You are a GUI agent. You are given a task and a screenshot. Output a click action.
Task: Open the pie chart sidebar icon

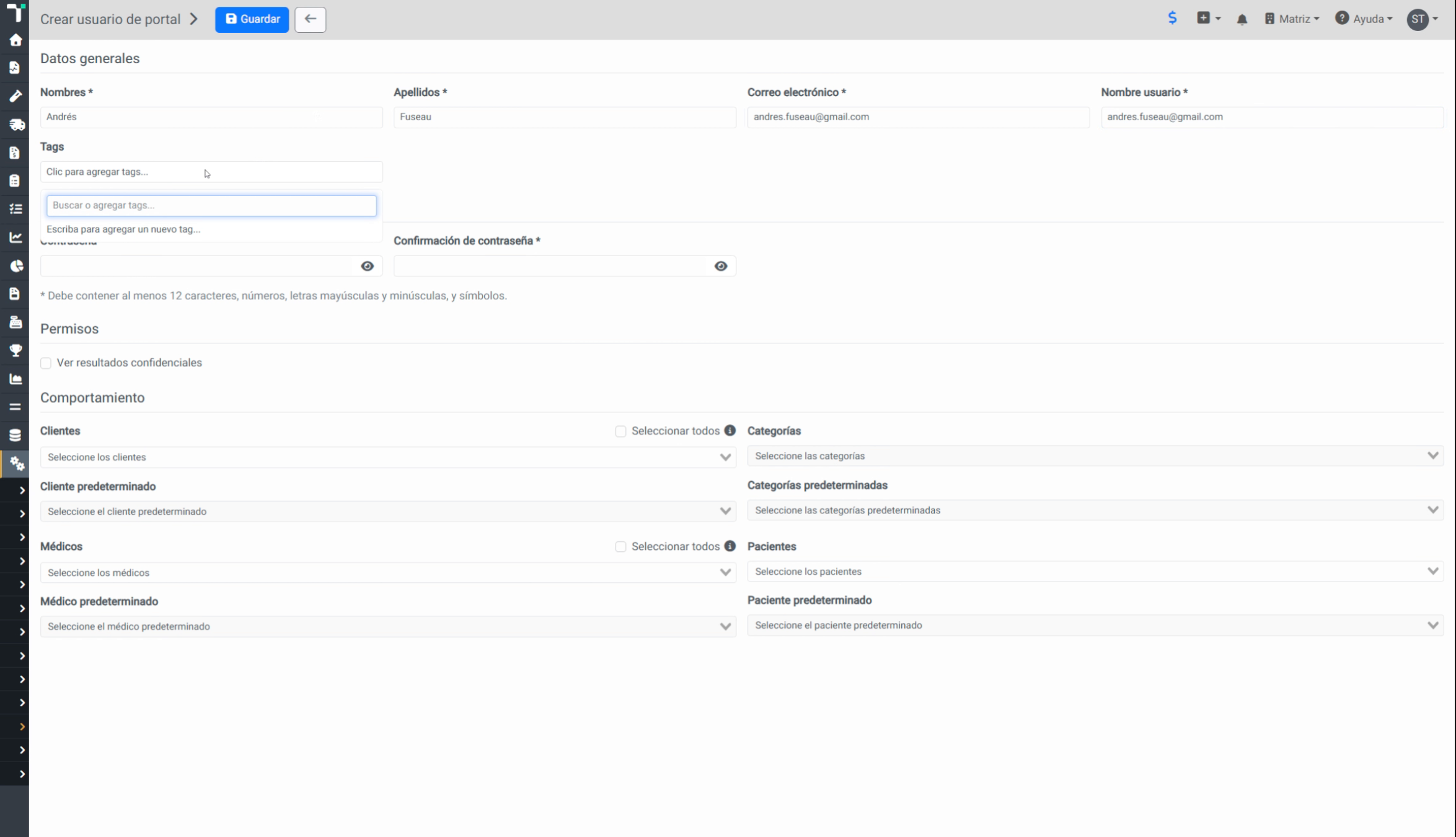tap(16, 266)
